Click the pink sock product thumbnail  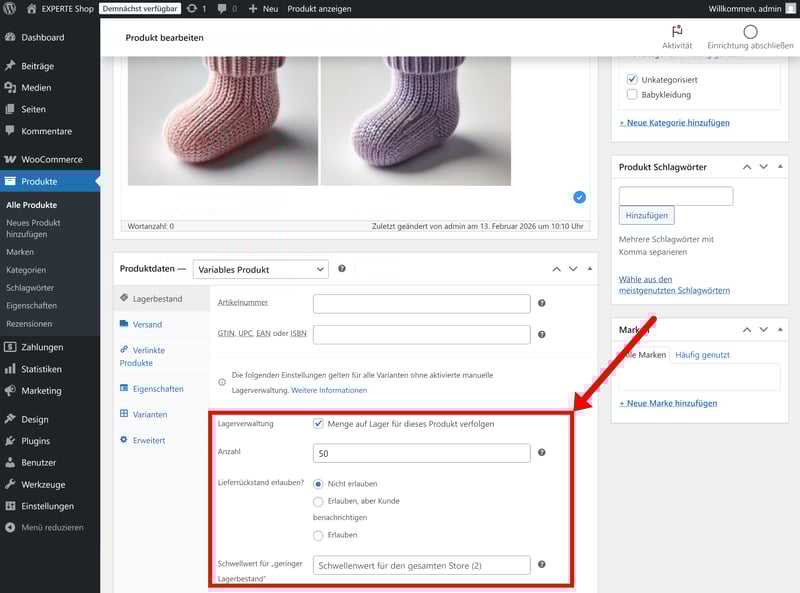point(219,120)
